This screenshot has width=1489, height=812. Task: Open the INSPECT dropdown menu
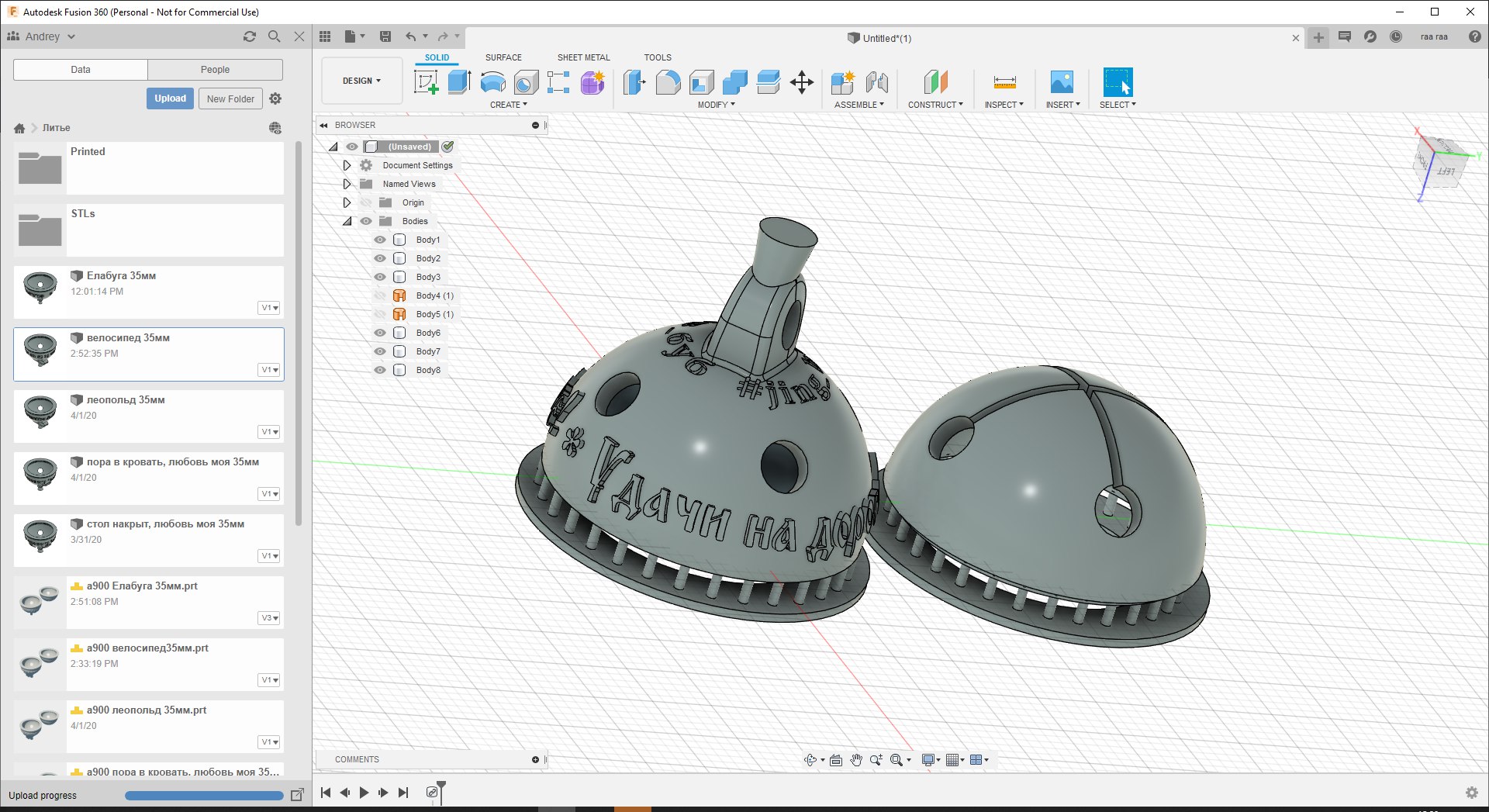(x=1004, y=105)
